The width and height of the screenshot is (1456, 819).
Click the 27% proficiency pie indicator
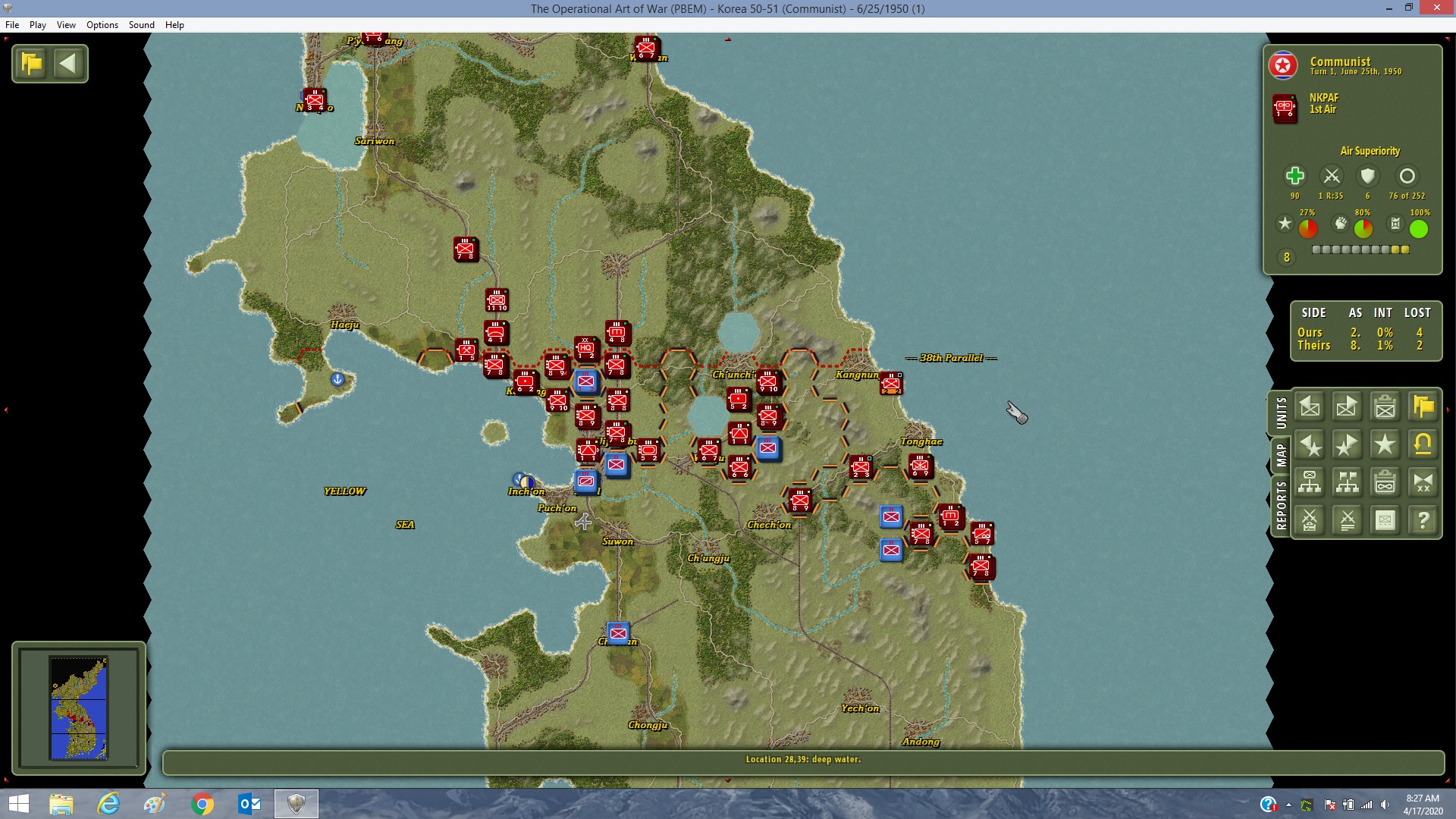click(1308, 228)
